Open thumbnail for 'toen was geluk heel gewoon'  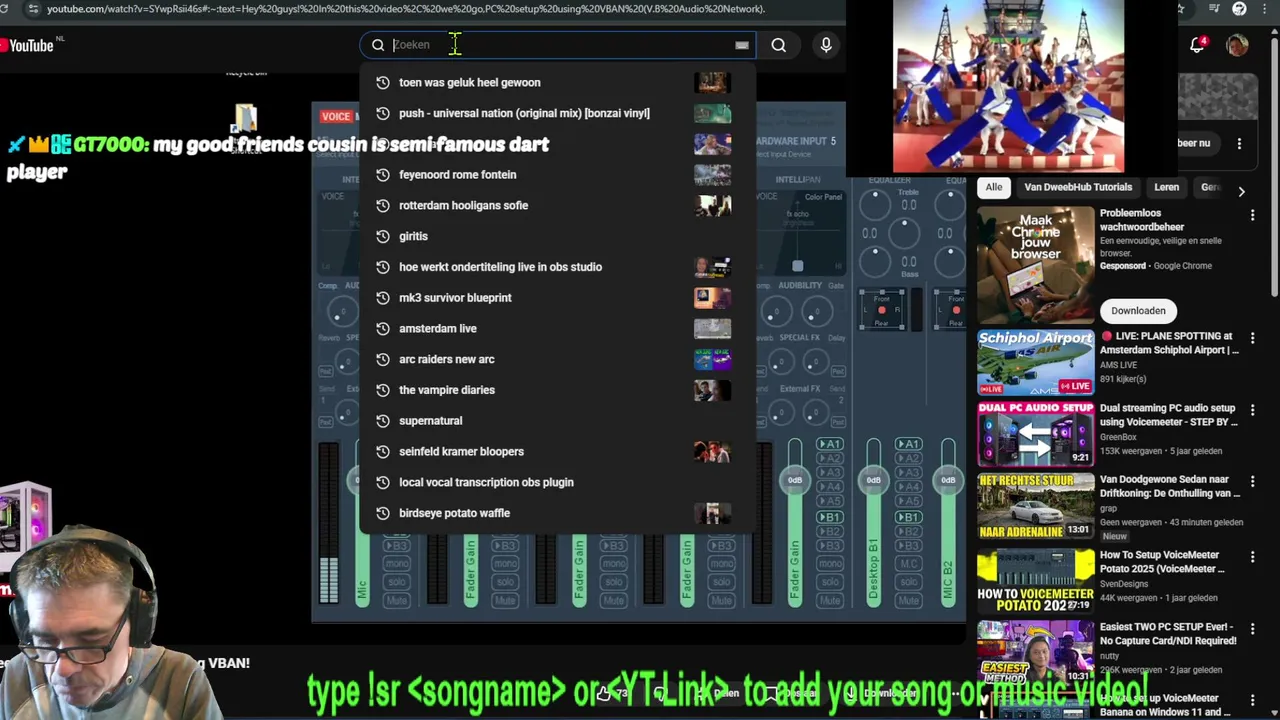point(712,83)
